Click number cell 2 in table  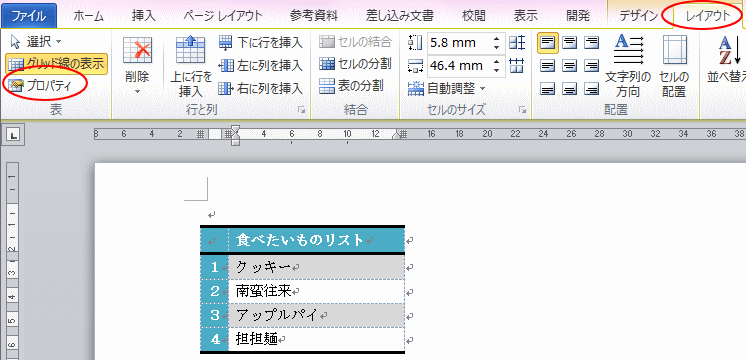pyautogui.click(x=215, y=292)
